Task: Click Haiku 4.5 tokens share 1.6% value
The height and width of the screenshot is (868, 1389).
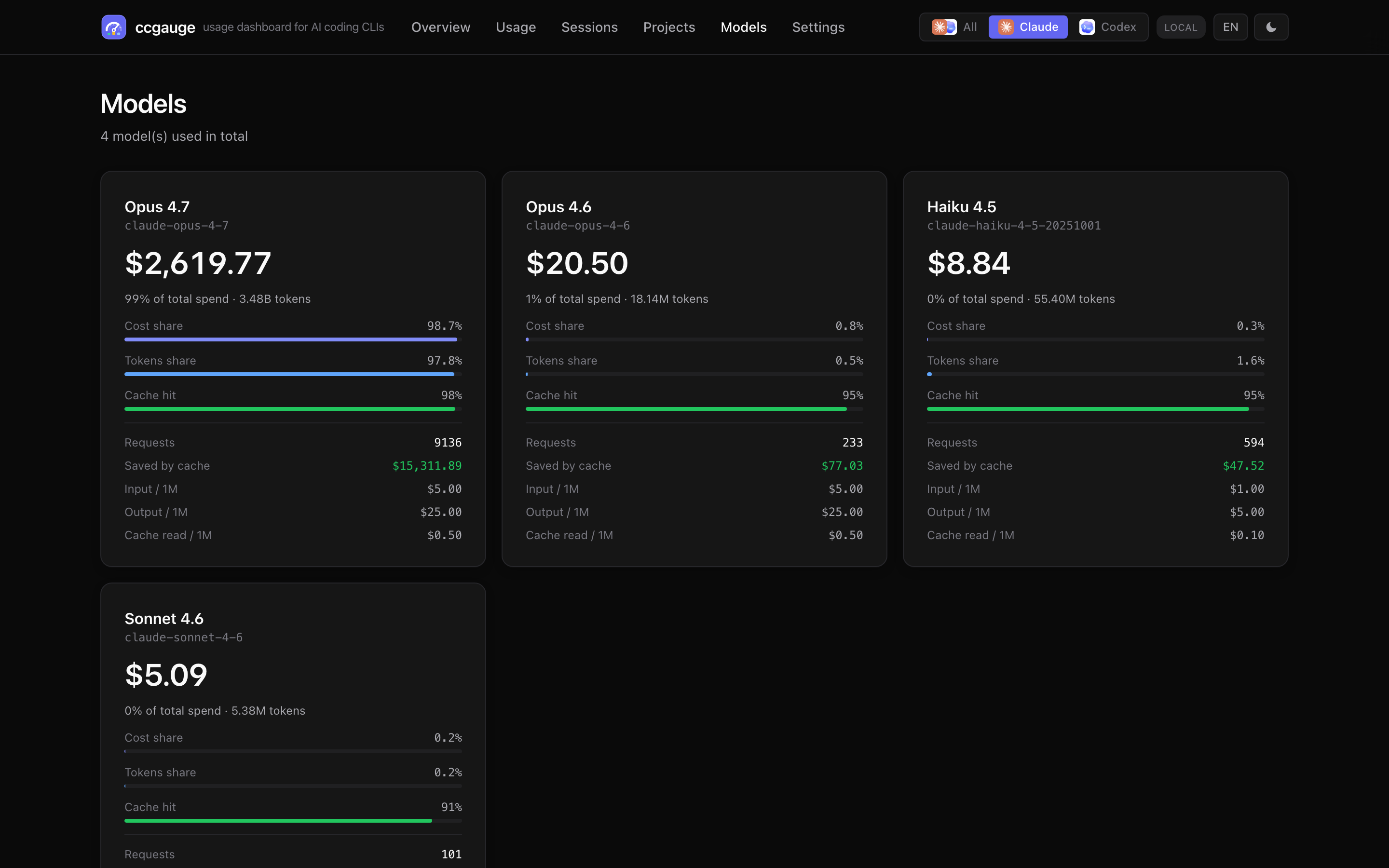Action: [1250, 361]
